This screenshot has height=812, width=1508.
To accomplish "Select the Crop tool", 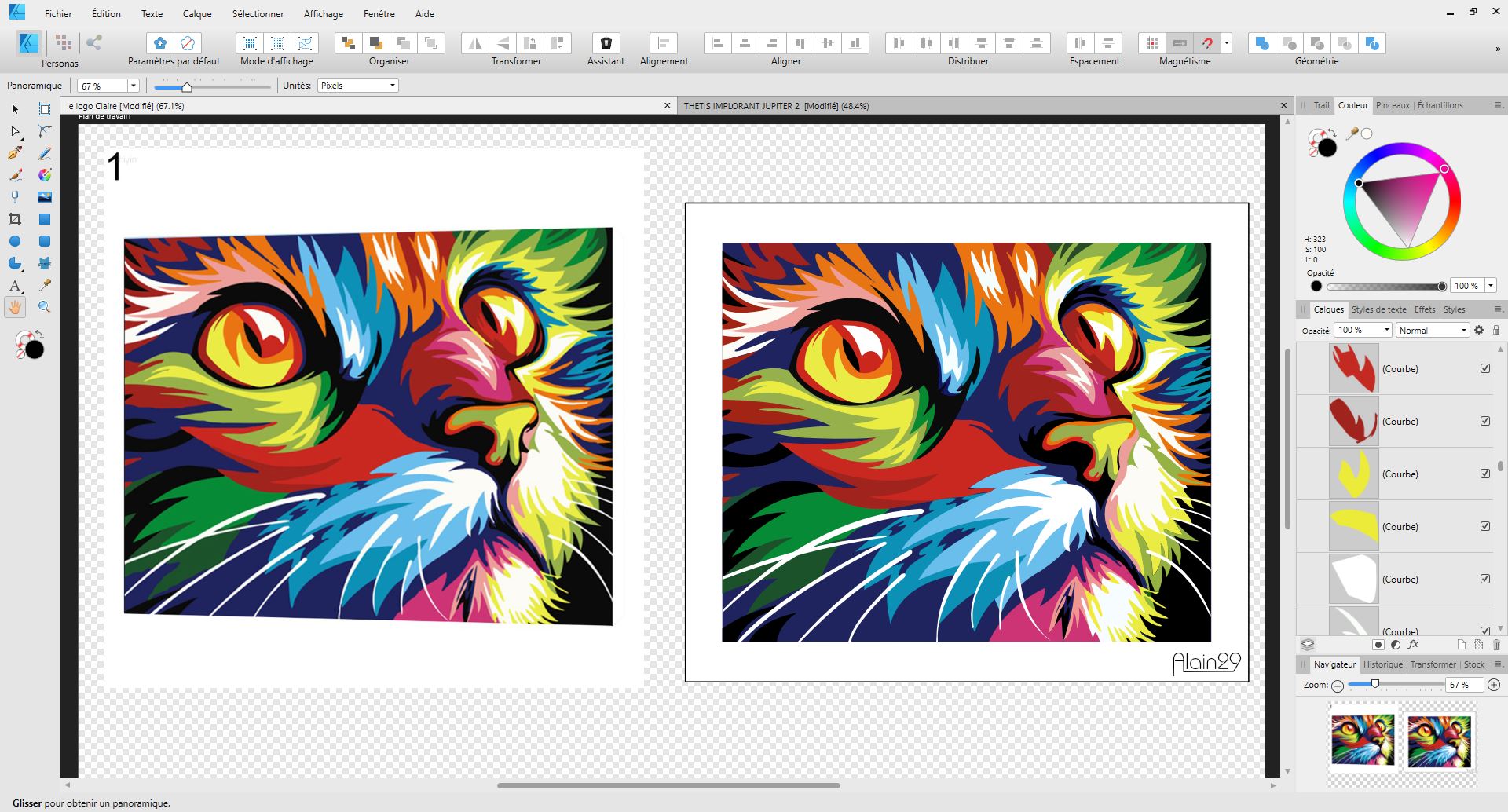I will 15,219.
